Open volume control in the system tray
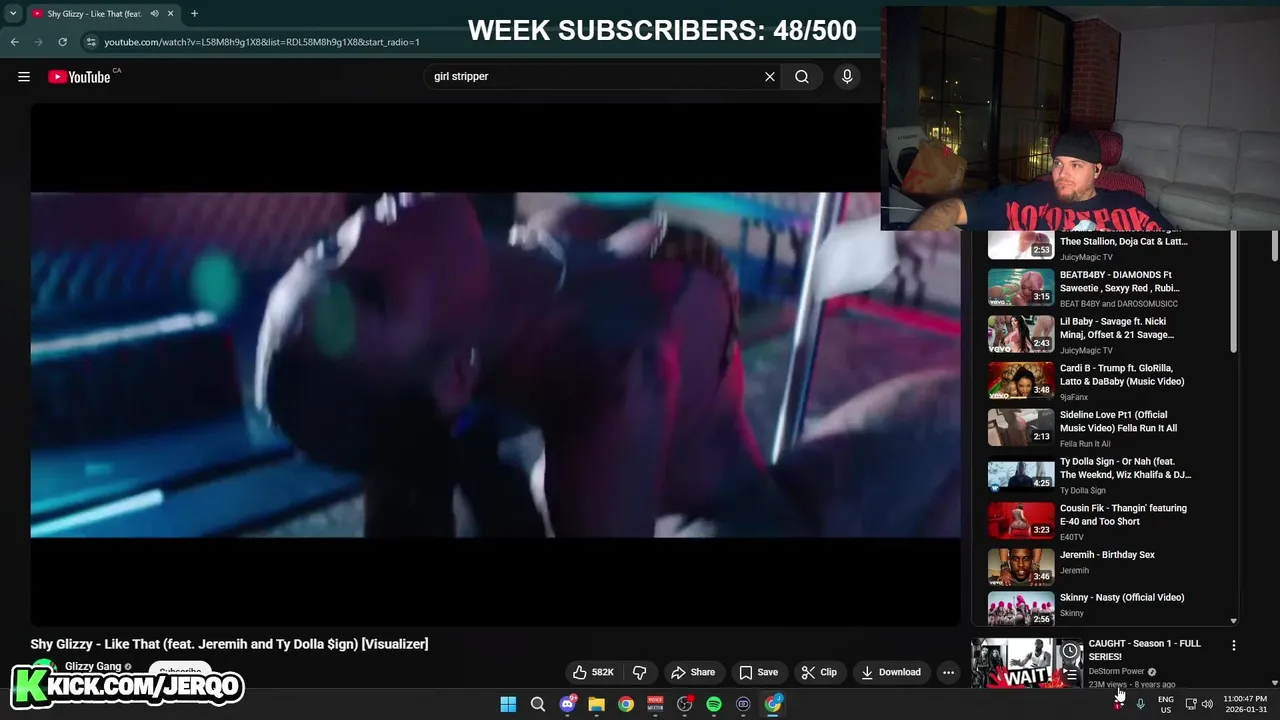This screenshot has width=1280, height=720. [x=1207, y=704]
